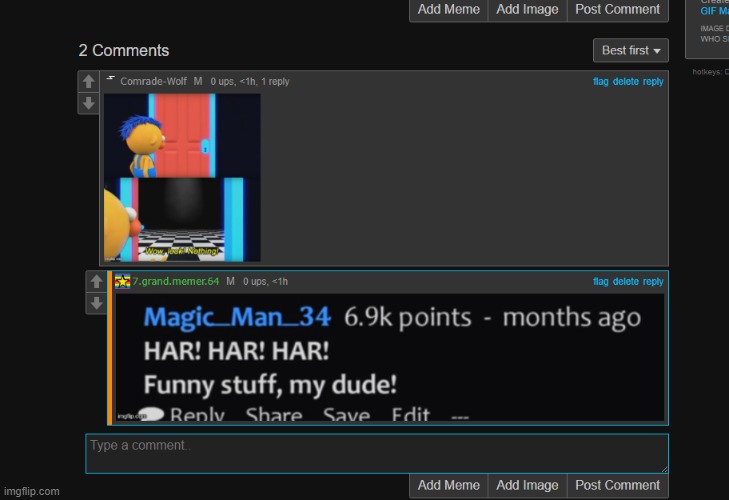Click top Post Comment button
The width and height of the screenshot is (729, 500).
pos(617,10)
